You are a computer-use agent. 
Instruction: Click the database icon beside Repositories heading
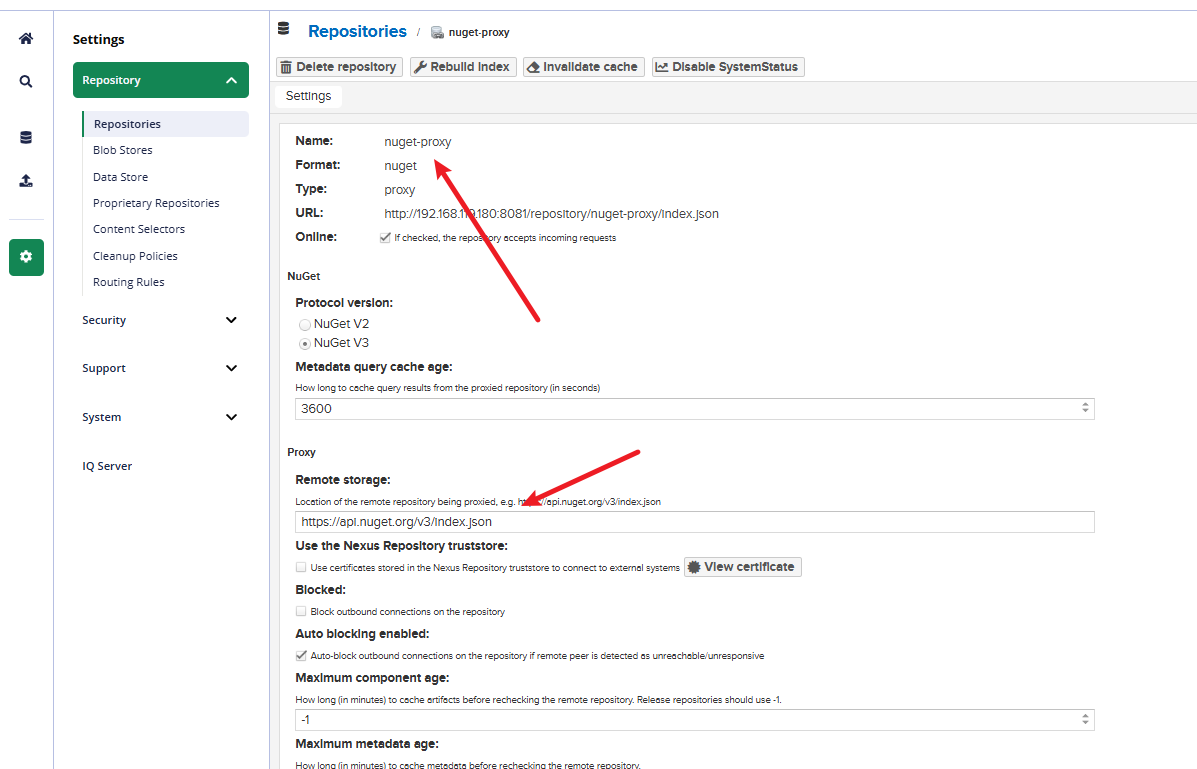[284, 29]
